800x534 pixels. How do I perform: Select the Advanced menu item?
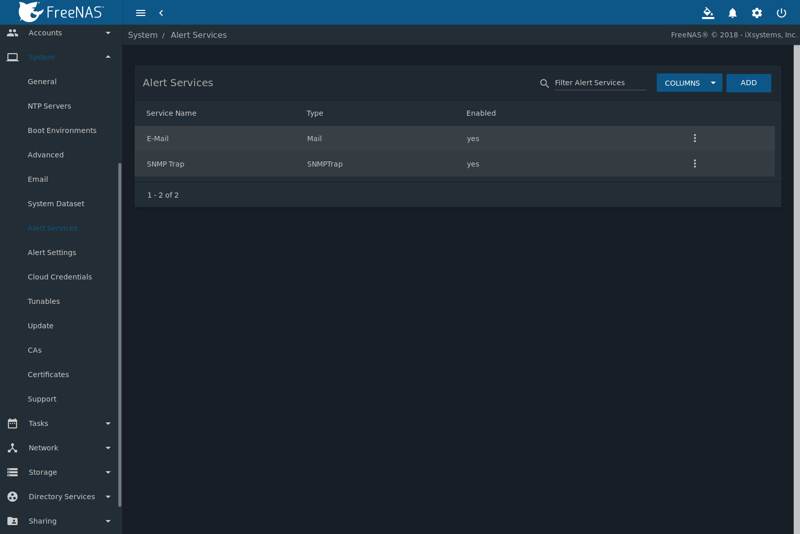[45, 155]
